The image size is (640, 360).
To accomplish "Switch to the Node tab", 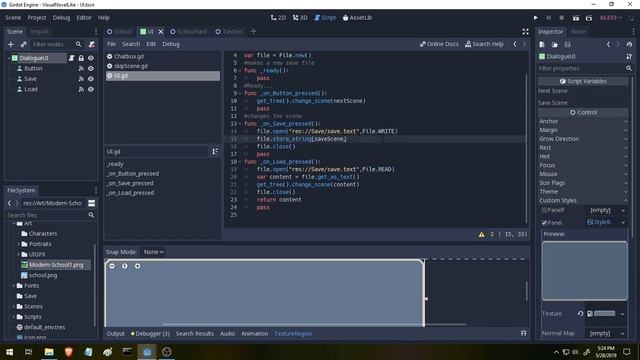I will click(x=578, y=31).
